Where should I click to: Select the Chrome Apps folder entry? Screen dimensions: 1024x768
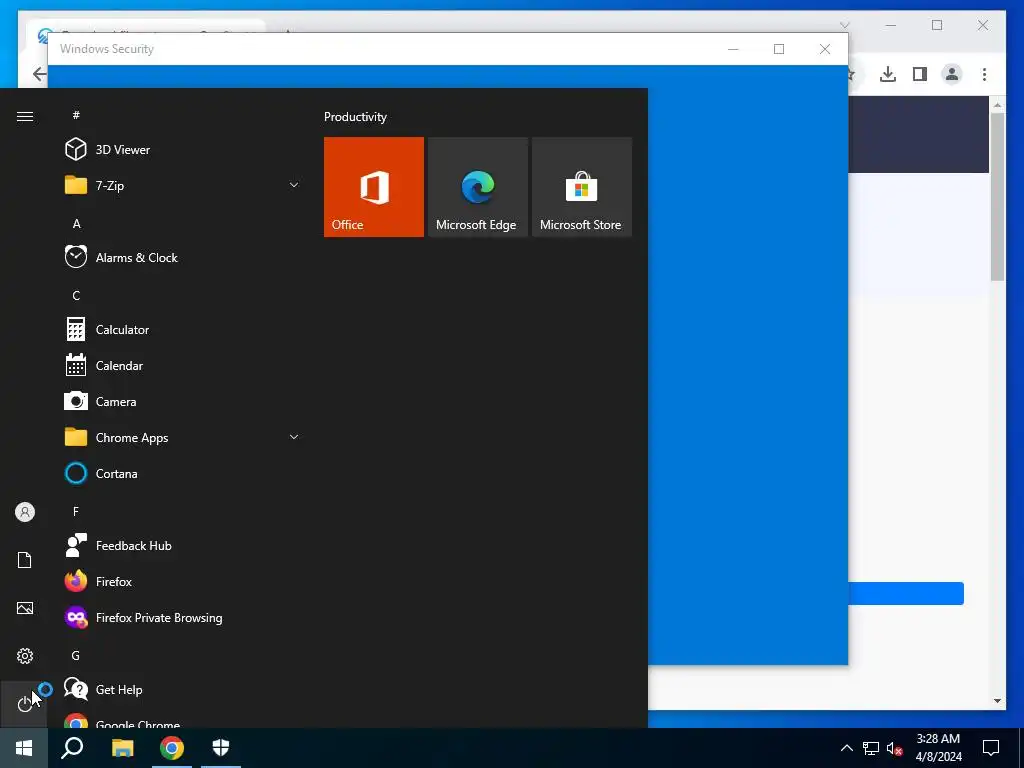pyautogui.click(x=180, y=437)
